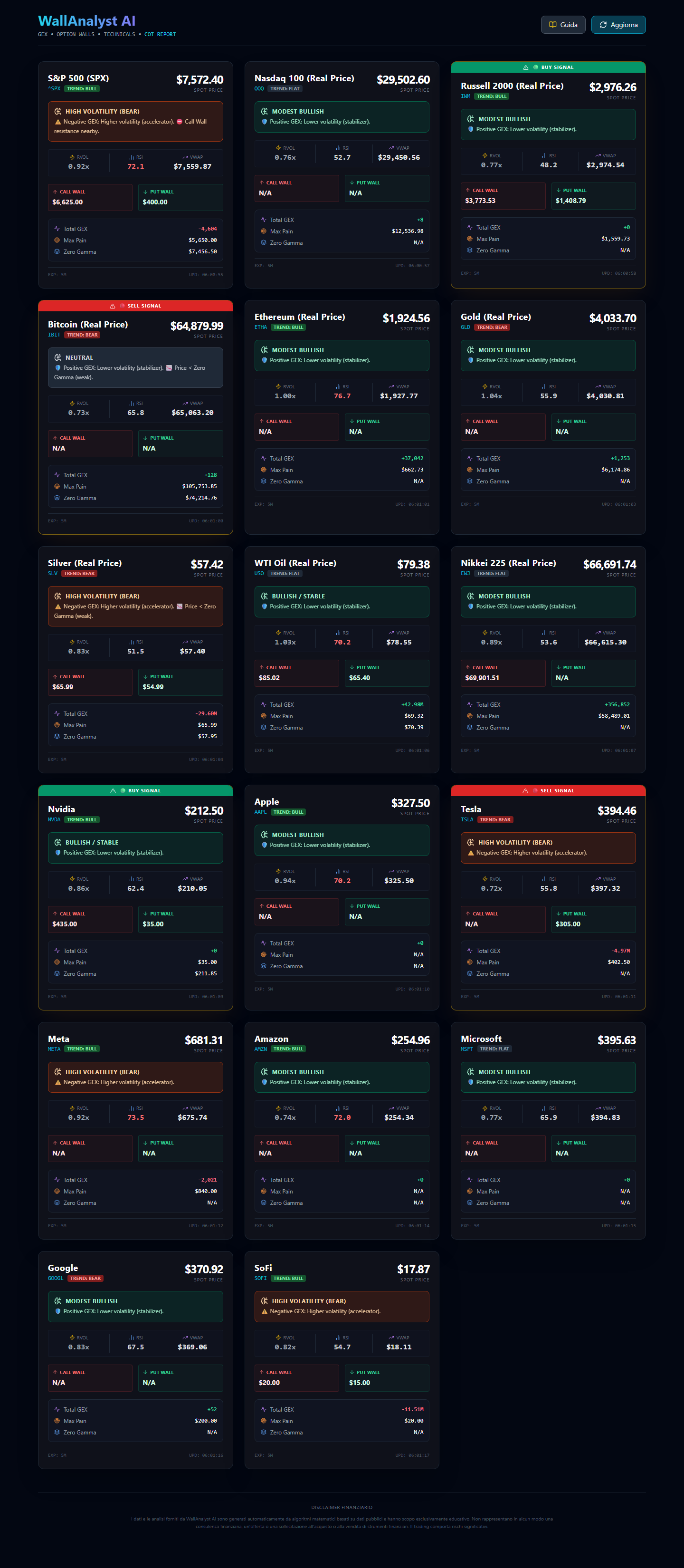Click the Max Pain target icon in Ethereum card
This screenshot has width=684, height=1568.
(x=264, y=470)
